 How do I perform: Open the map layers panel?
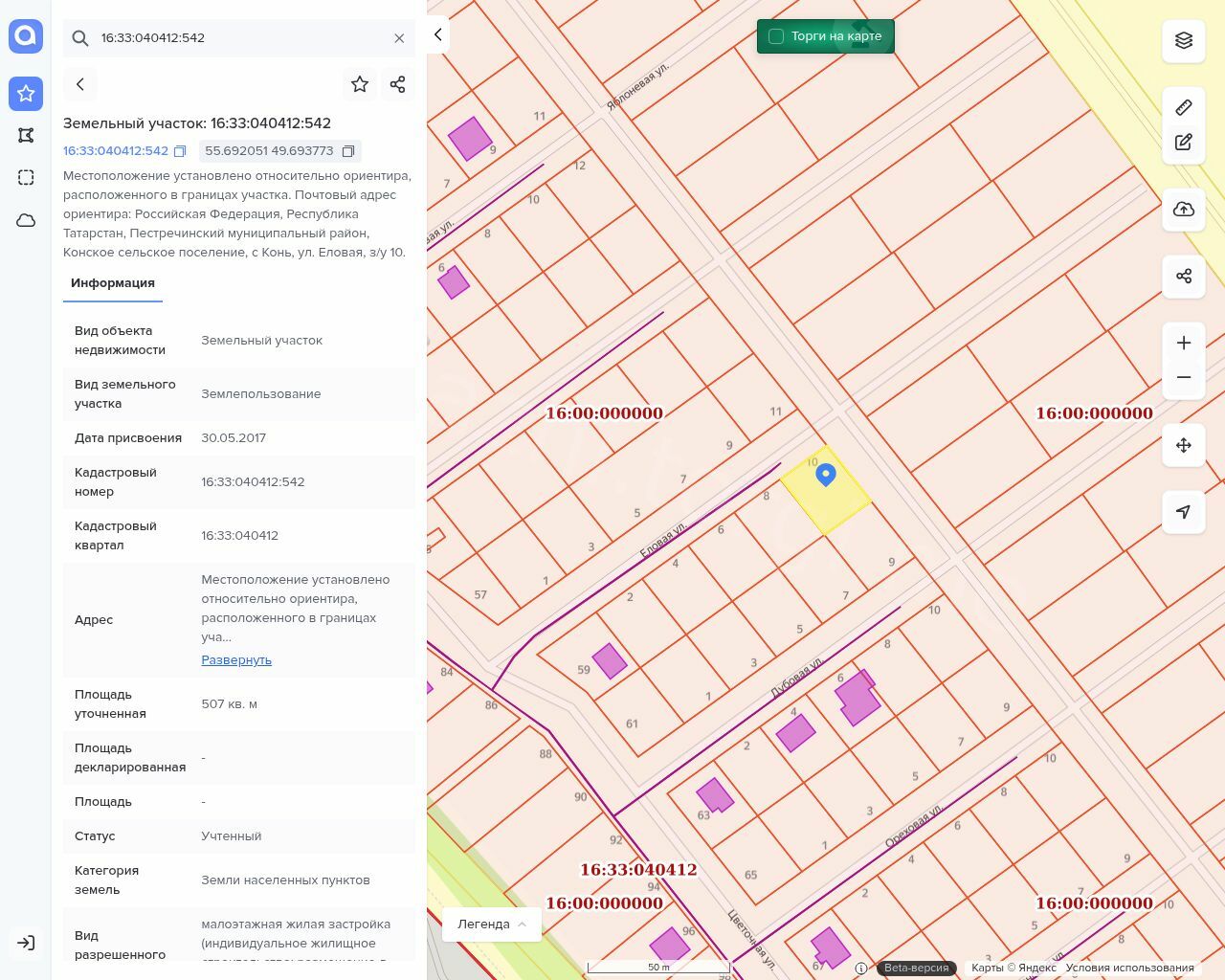(1183, 40)
